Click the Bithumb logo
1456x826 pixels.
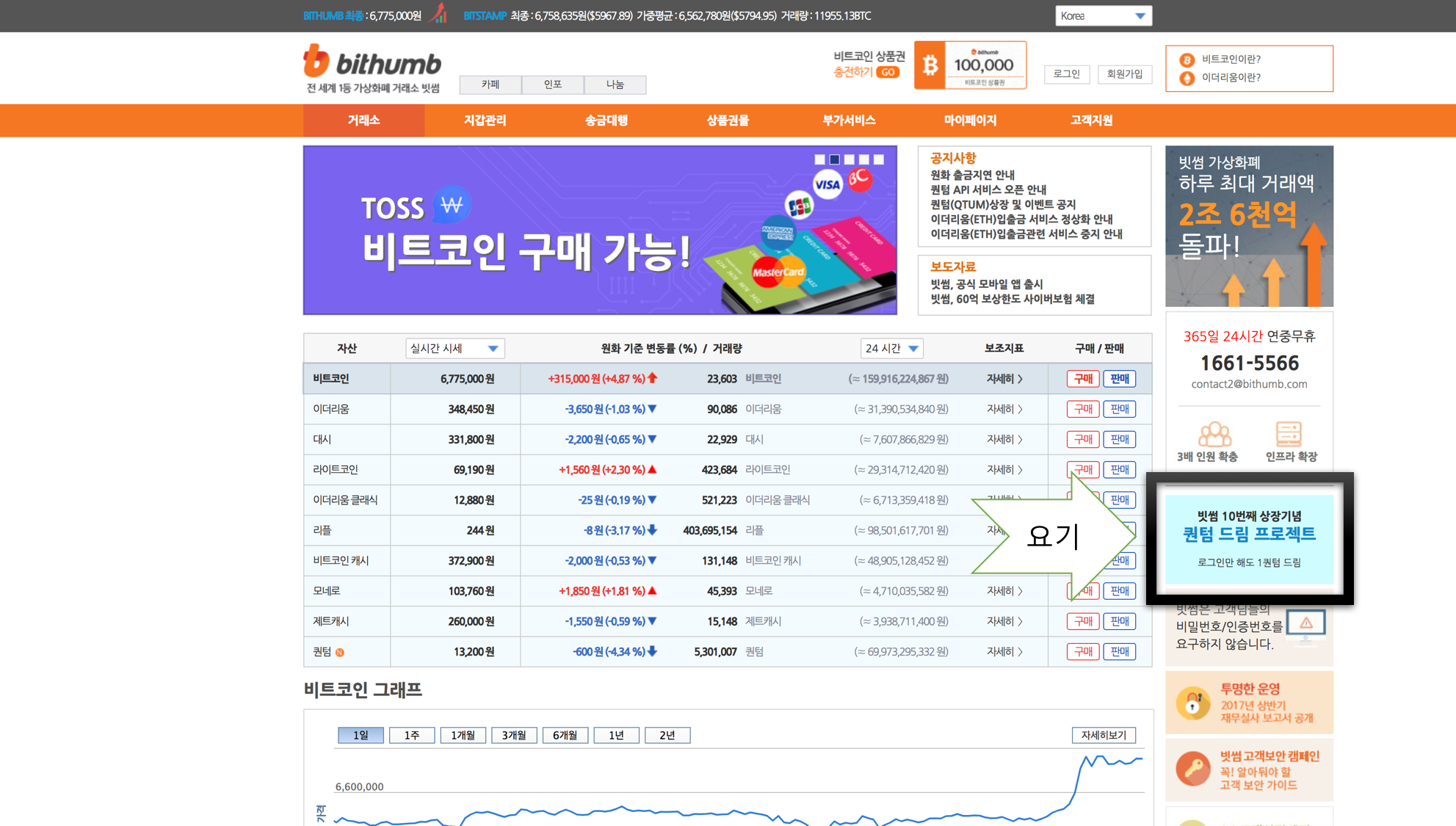click(372, 68)
